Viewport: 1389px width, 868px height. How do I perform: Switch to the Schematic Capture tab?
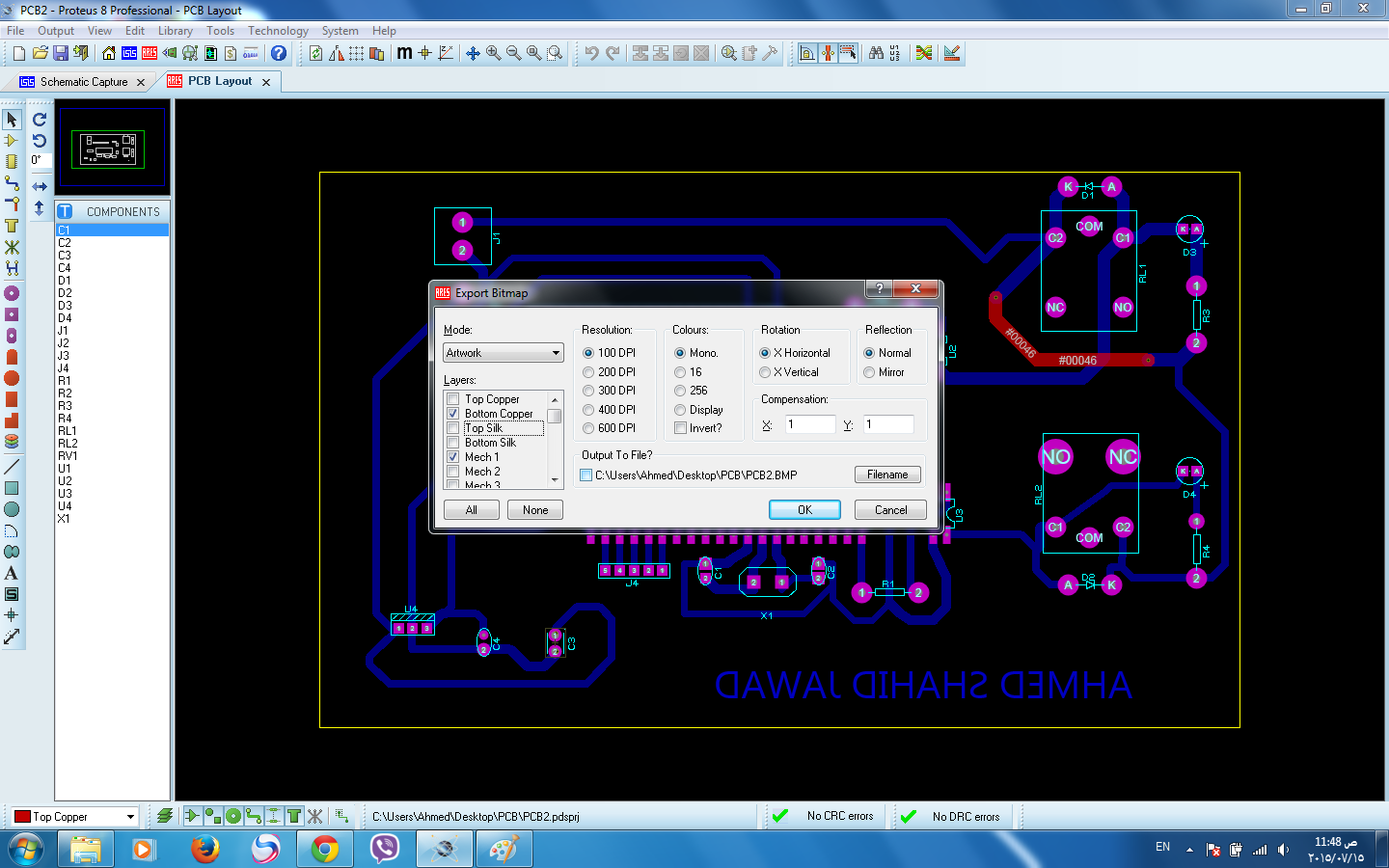coord(84,82)
